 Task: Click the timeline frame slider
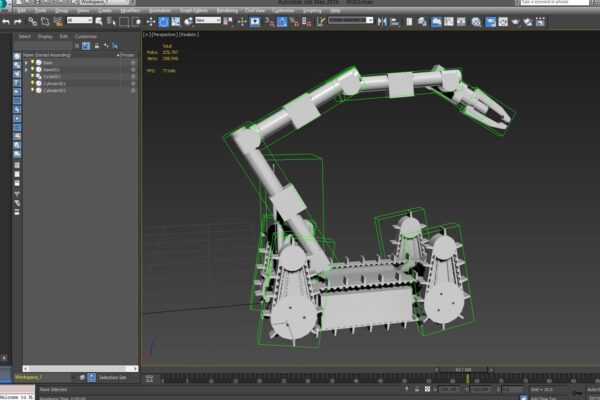[x=463, y=369]
